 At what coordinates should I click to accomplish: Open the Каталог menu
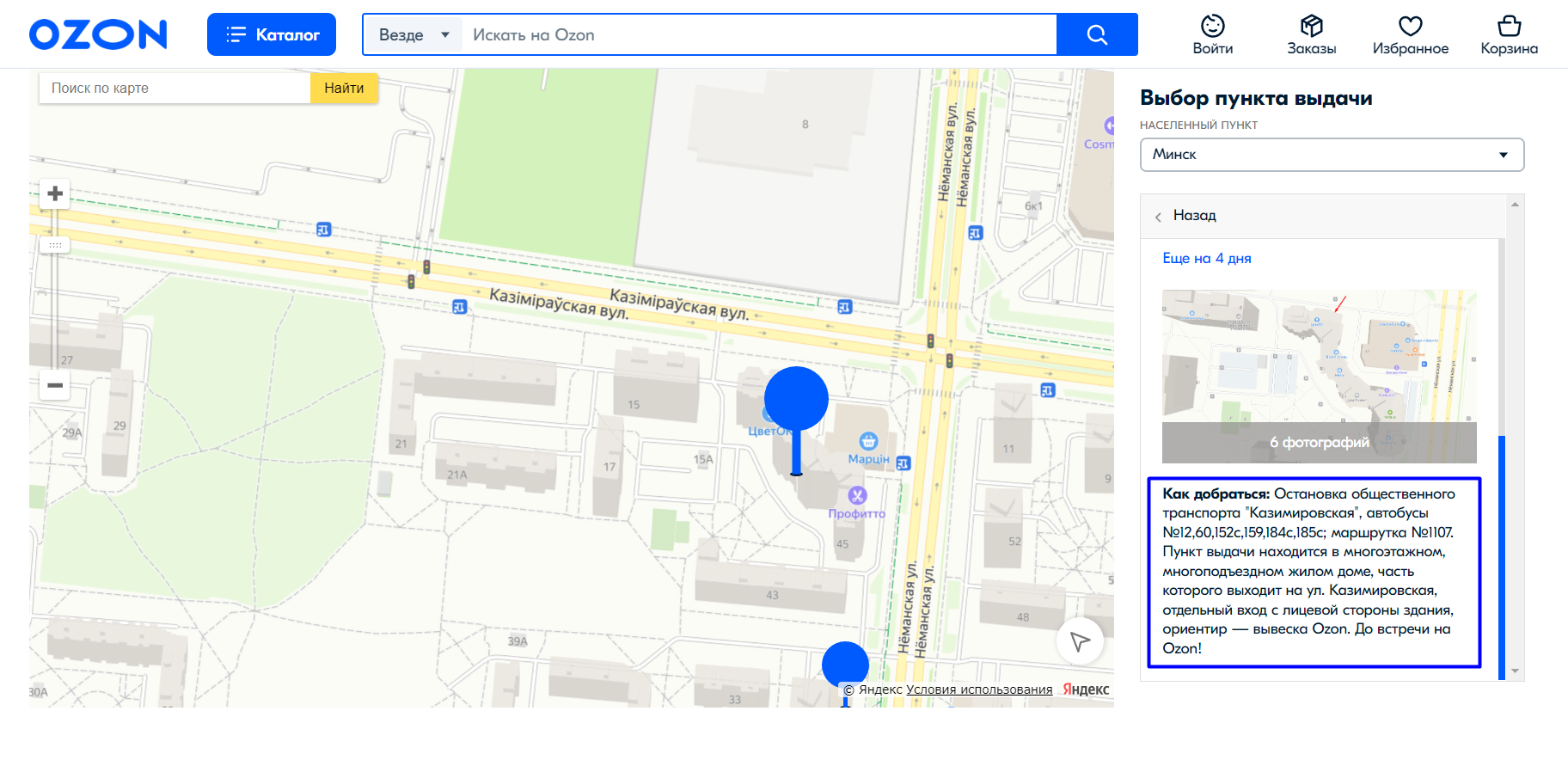272,34
